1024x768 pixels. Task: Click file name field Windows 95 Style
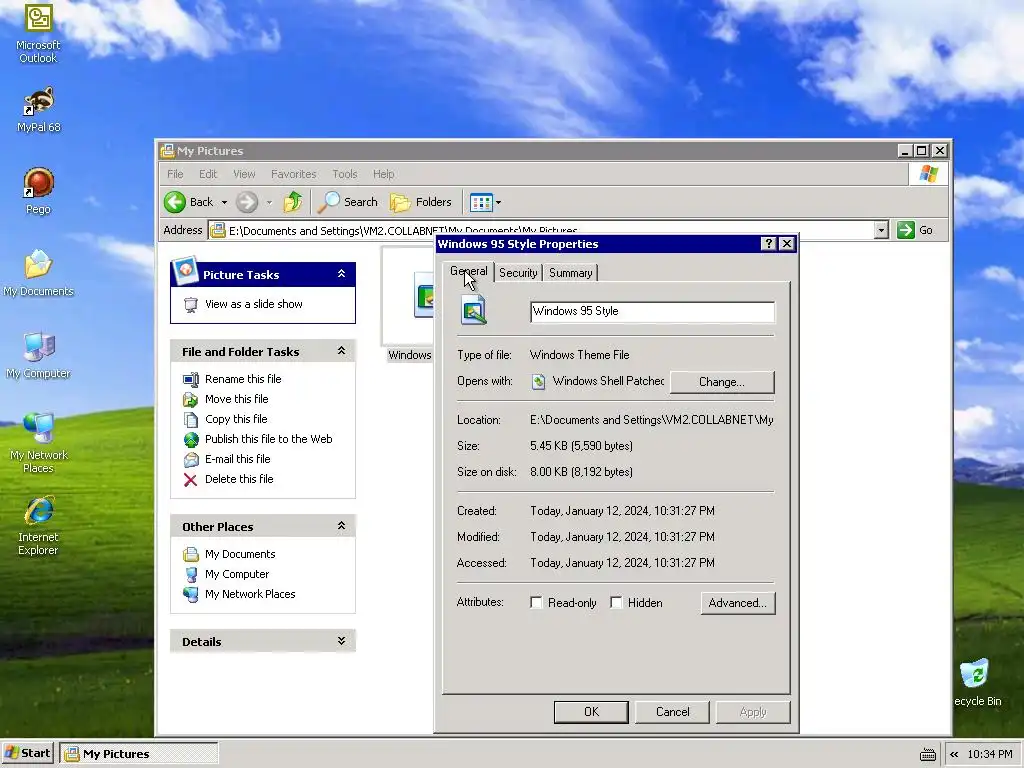pos(652,312)
